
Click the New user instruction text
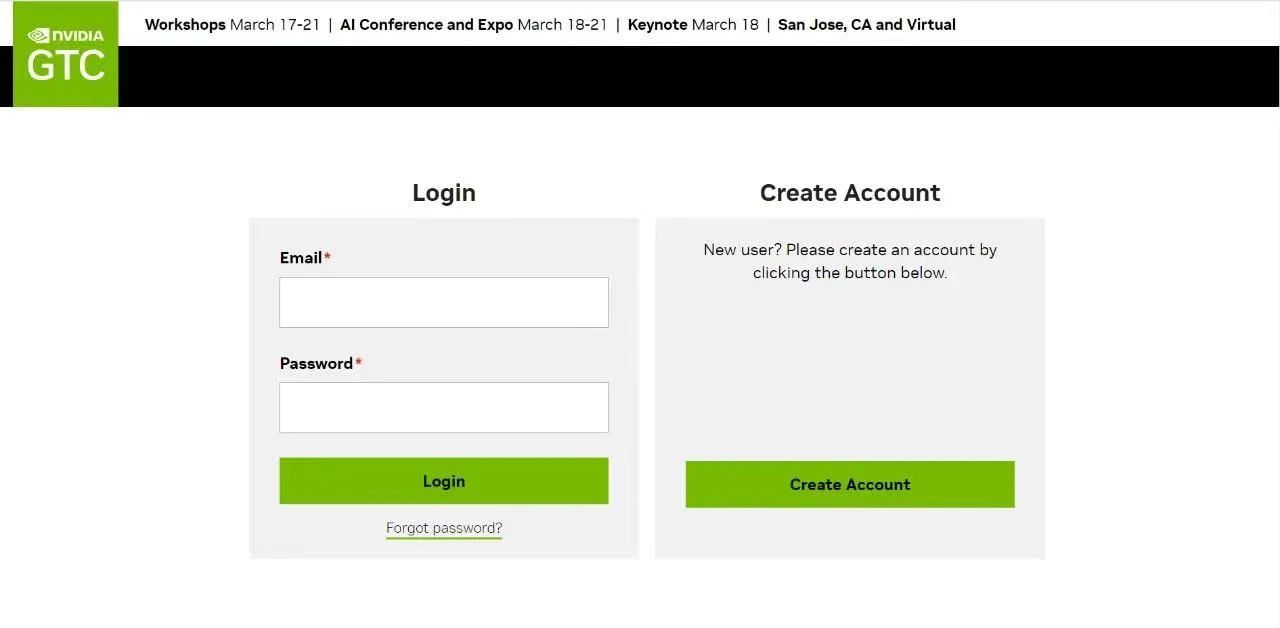(850, 261)
